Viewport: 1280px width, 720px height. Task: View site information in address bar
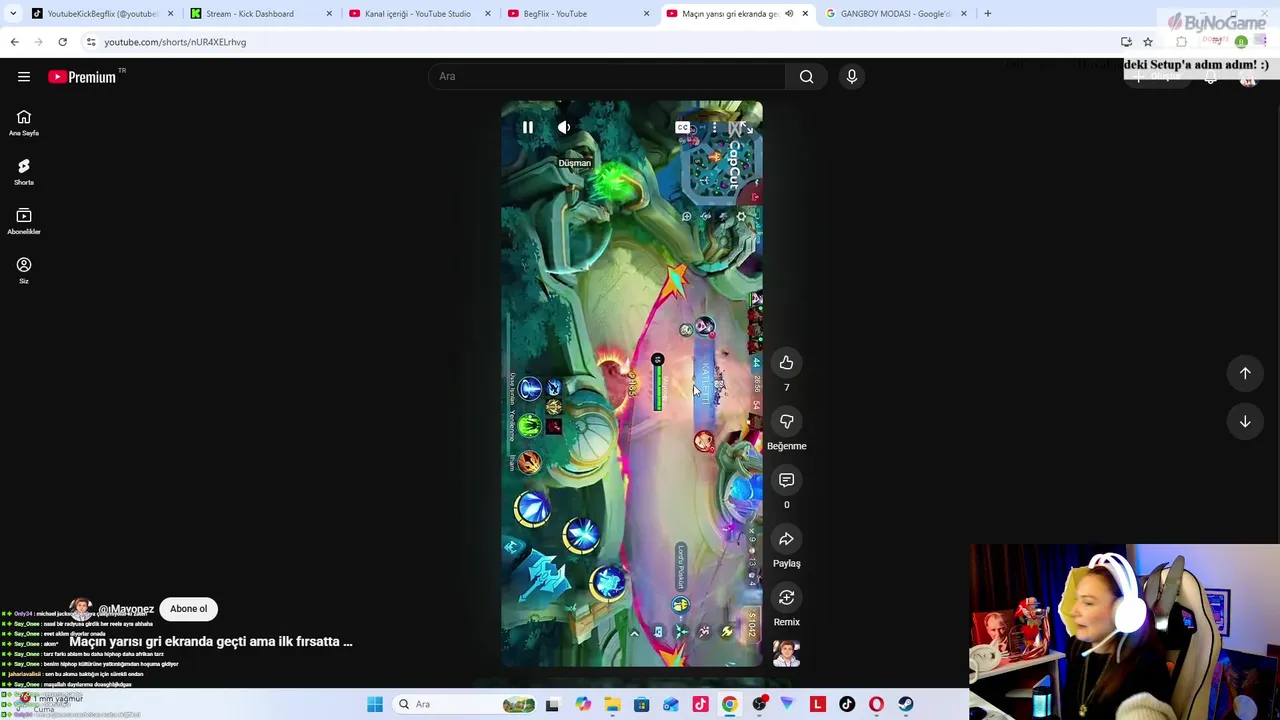[x=91, y=42]
